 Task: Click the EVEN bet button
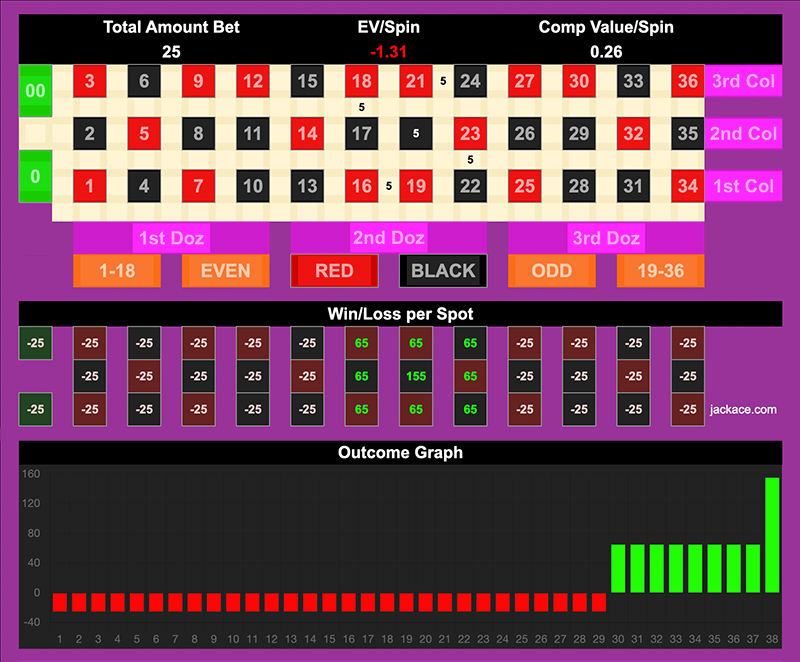225,271
